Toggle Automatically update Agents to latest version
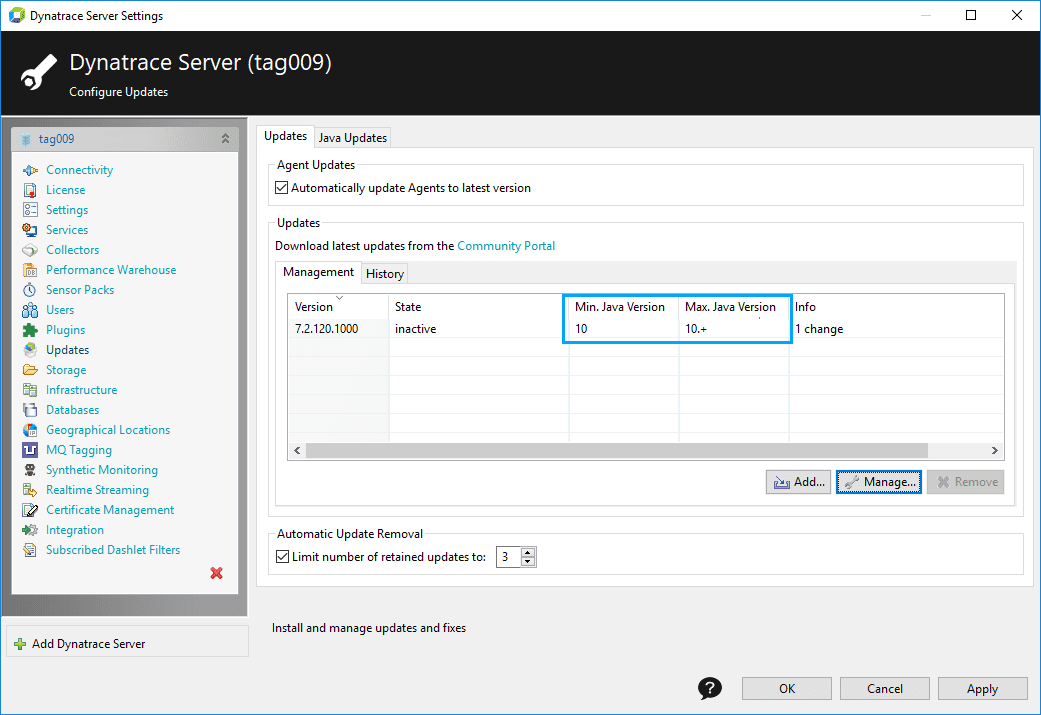This screenshot has height=715, width=1041. coord(281,188)
